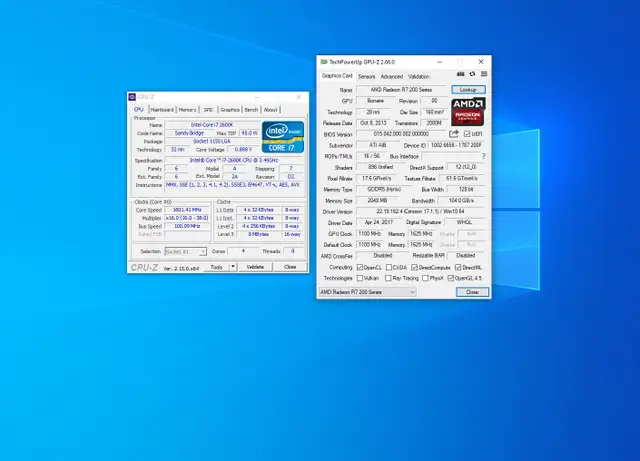
Task: Click the Bus Interface question mark icon
Action: pyautogui.click(x=484, y=156)
